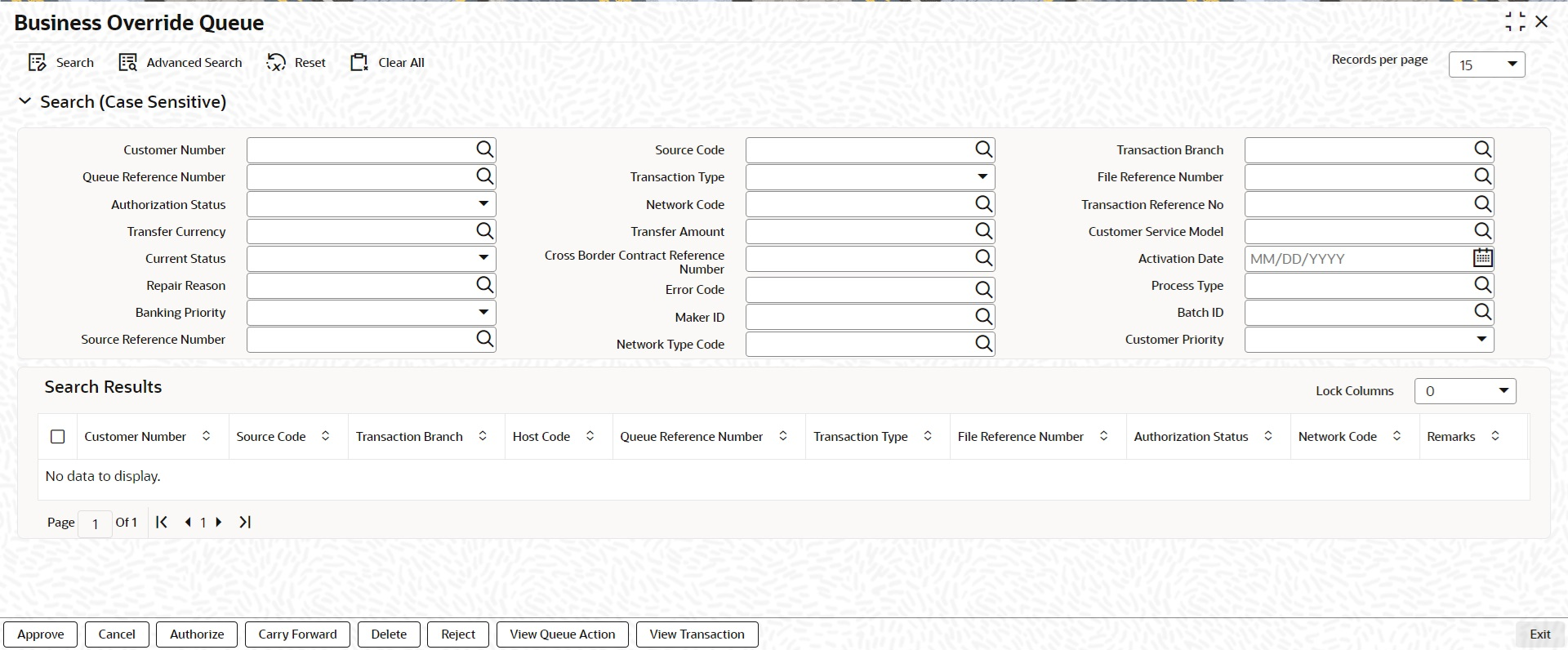Click Customer Service Model magnifier
Viewport: 1568px width, 650px height.
tap(1483, 231)
